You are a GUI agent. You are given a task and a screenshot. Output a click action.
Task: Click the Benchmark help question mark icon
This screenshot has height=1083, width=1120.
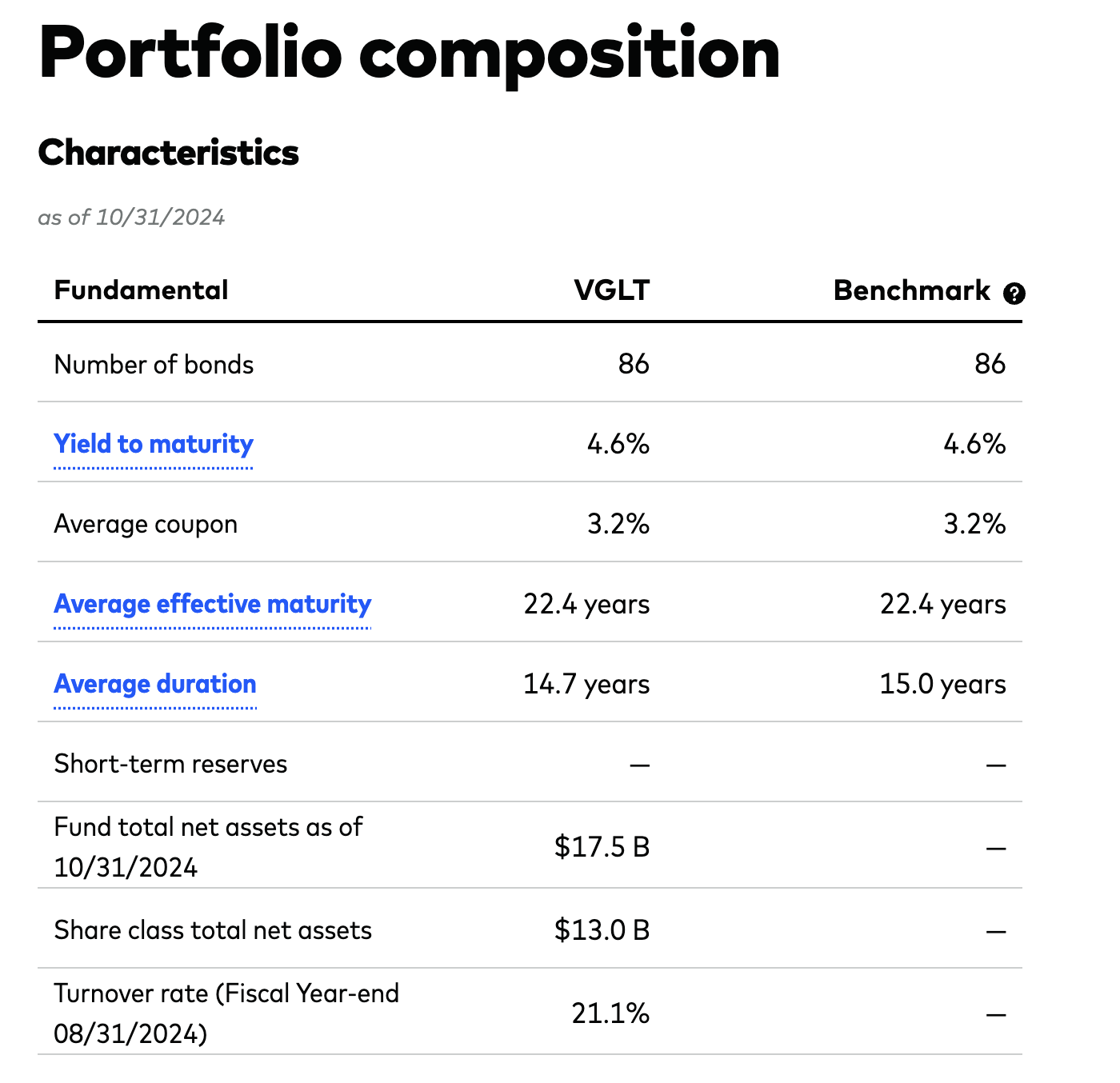1013,294
